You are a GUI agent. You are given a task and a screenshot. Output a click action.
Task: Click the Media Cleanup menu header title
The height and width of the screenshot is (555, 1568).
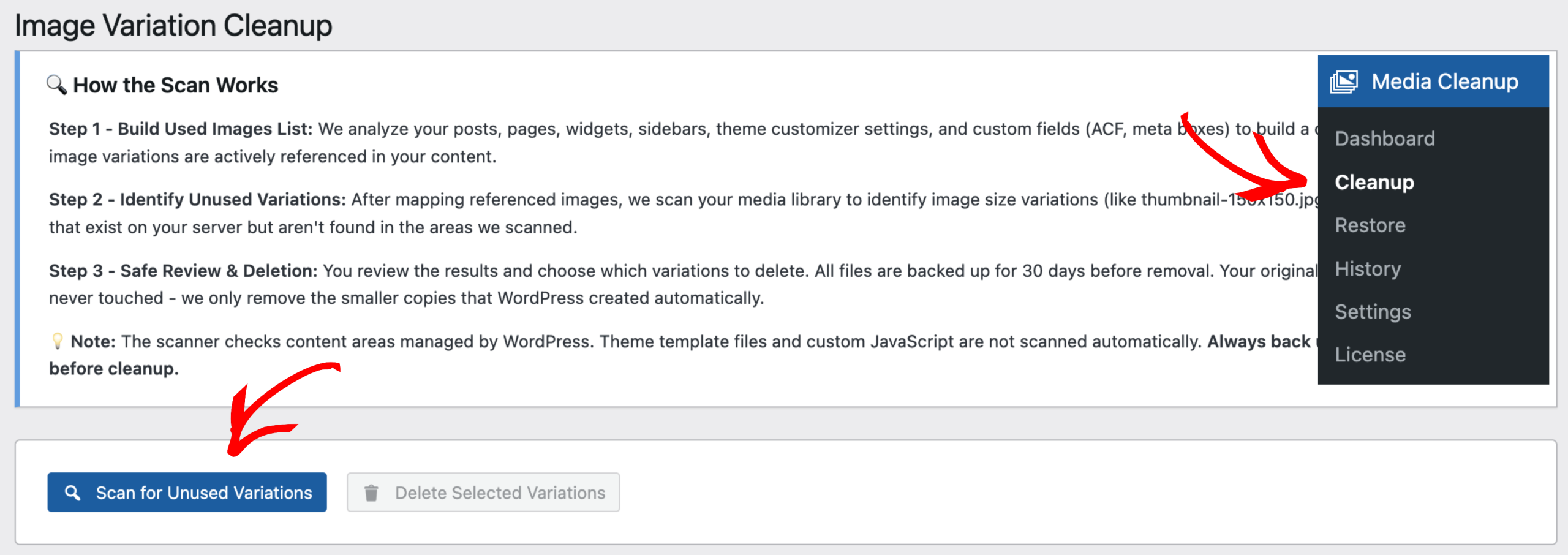pyautogui.click(x=1444, y=81)
